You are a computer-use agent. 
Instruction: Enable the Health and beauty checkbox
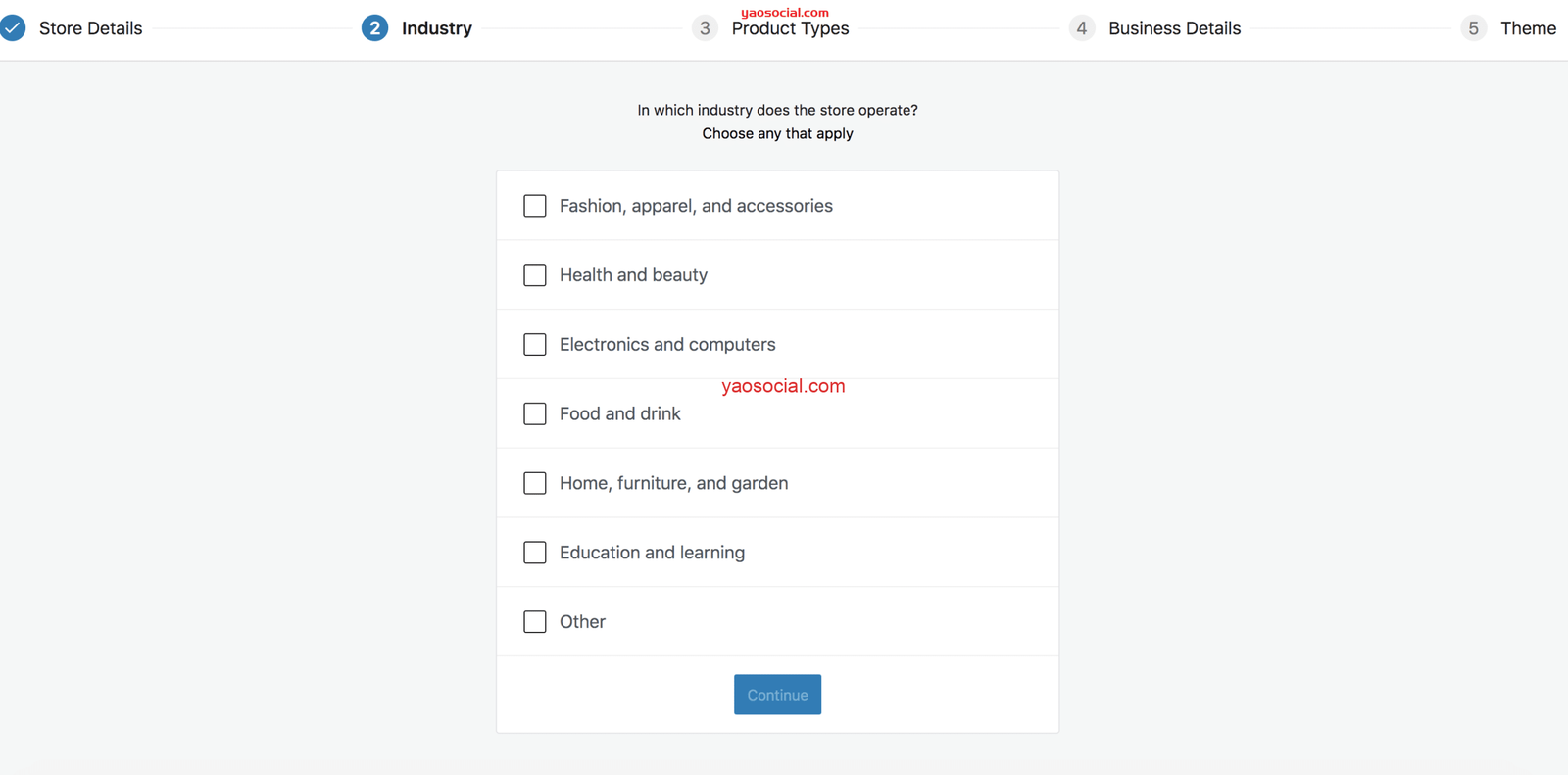[535, 275]
